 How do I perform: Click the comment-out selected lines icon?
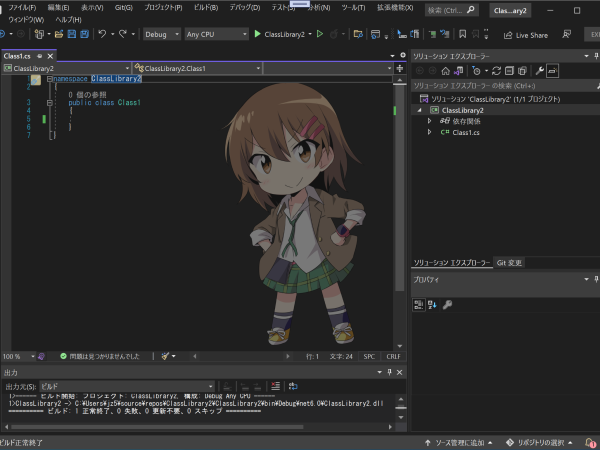pos(433,34)
